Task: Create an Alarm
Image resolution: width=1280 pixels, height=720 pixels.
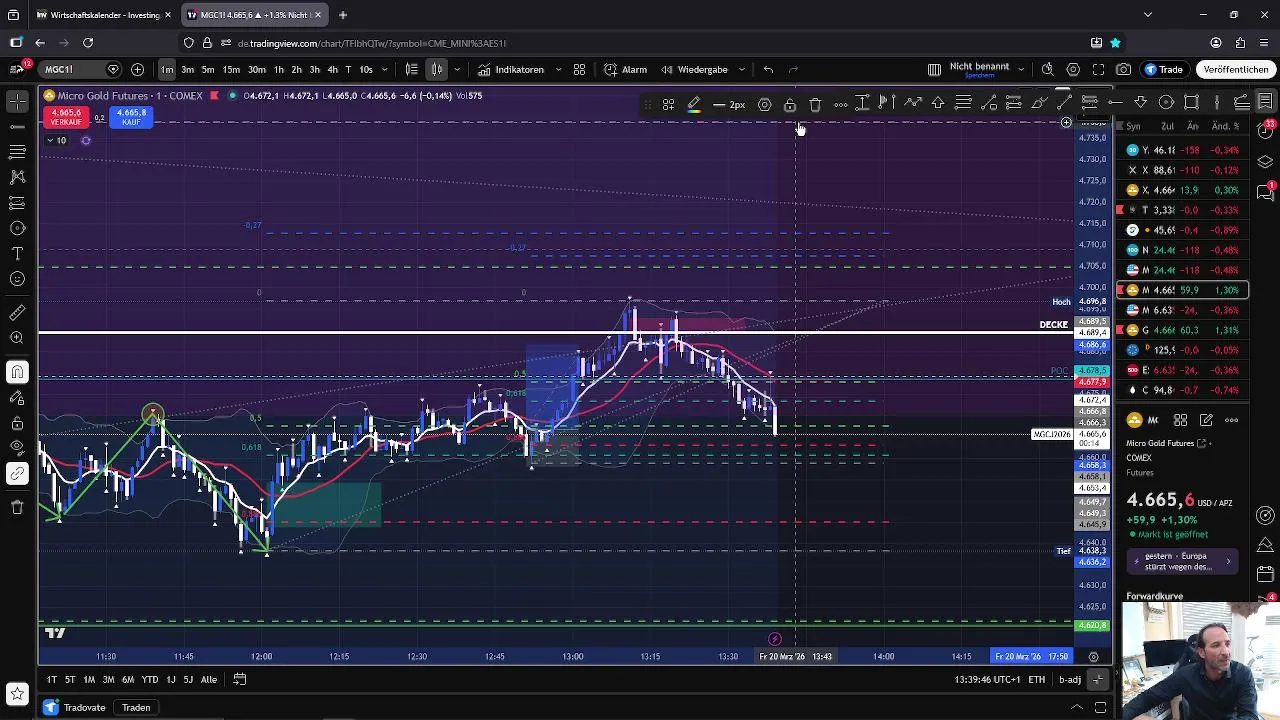Action: (626, 69)
